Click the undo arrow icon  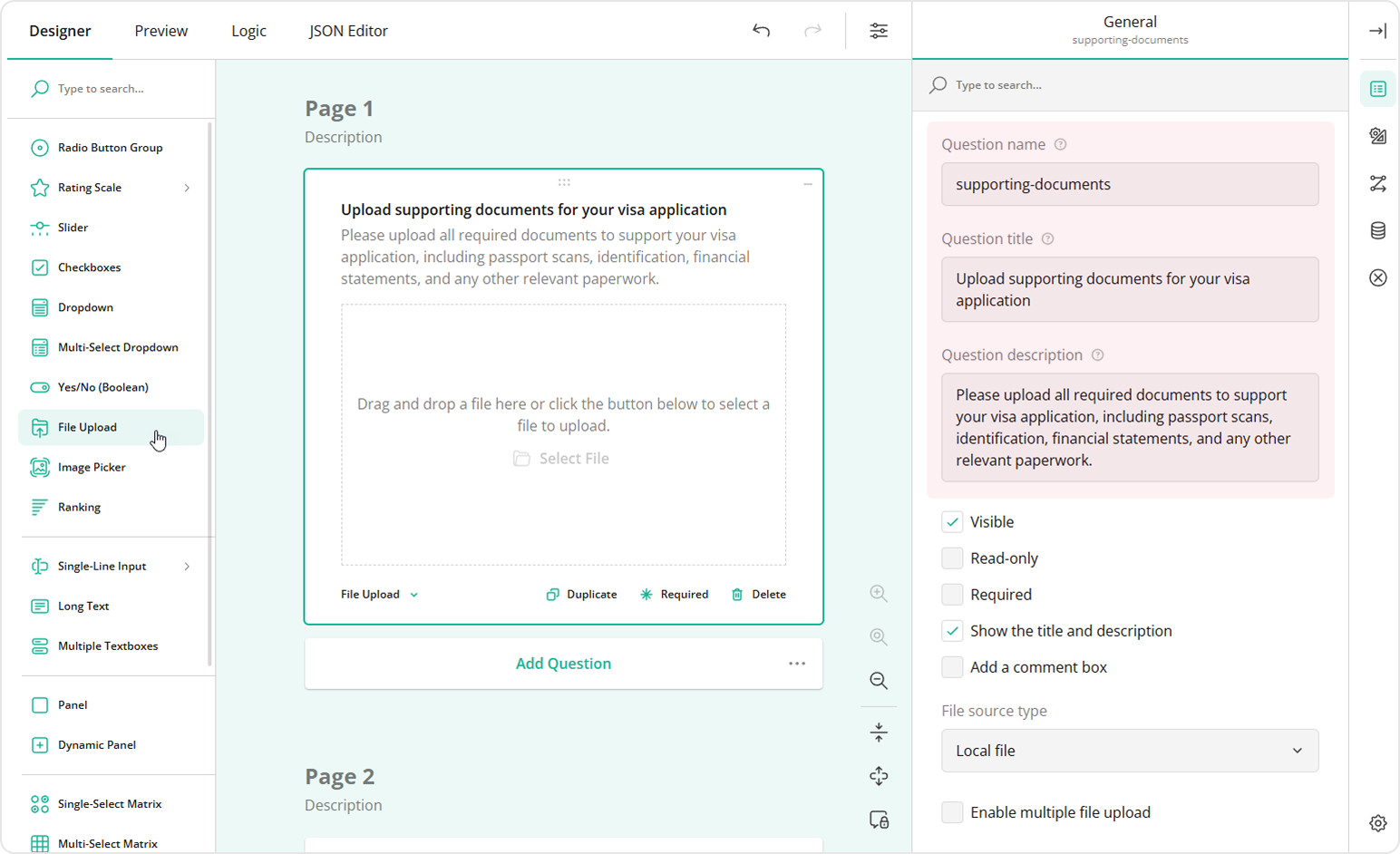click(761, 30)
